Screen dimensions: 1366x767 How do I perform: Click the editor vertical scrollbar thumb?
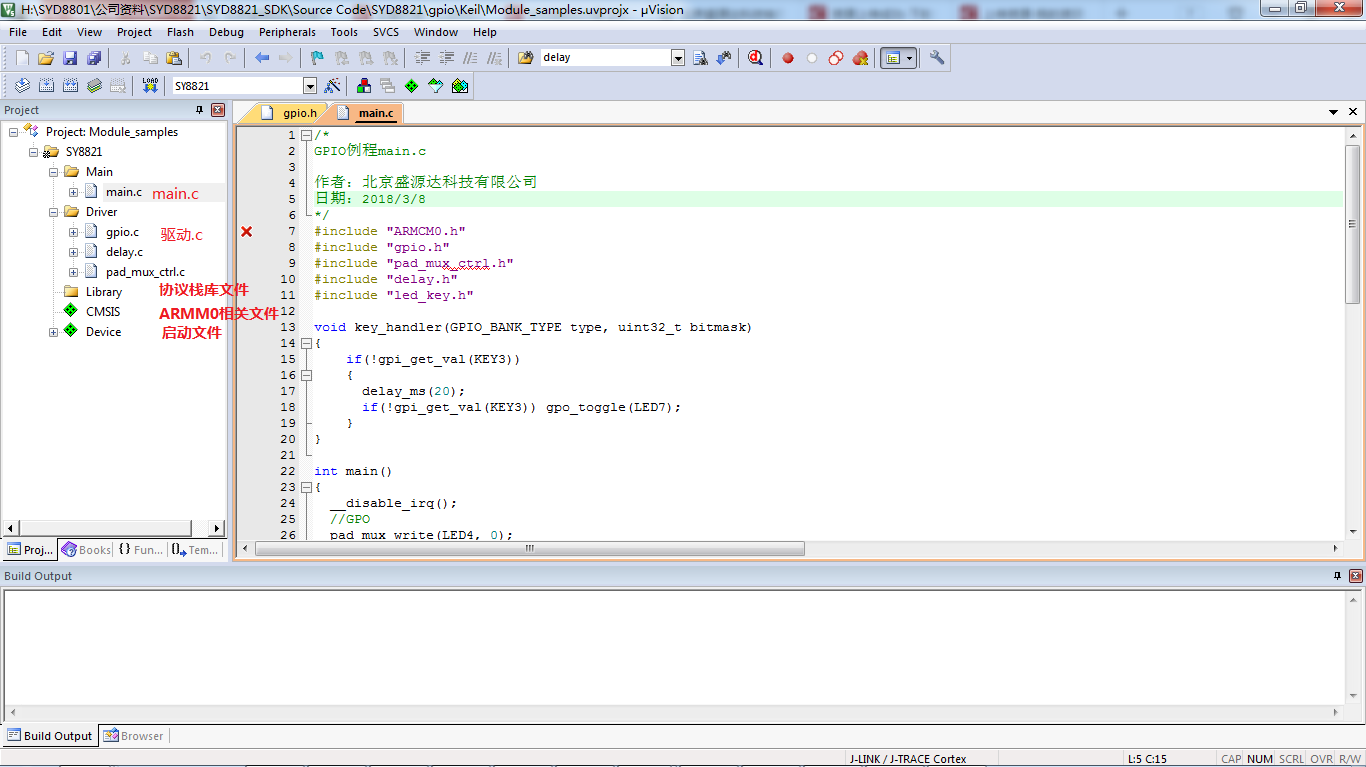[1353, 224]
